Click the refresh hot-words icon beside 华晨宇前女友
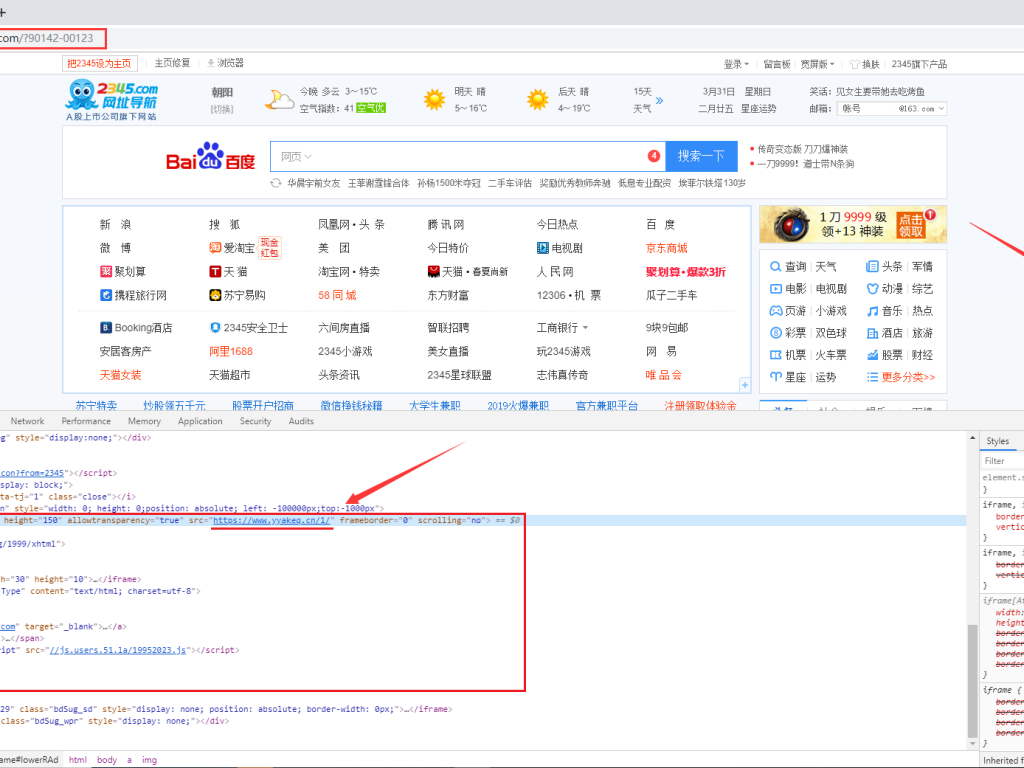 [276, 184]
